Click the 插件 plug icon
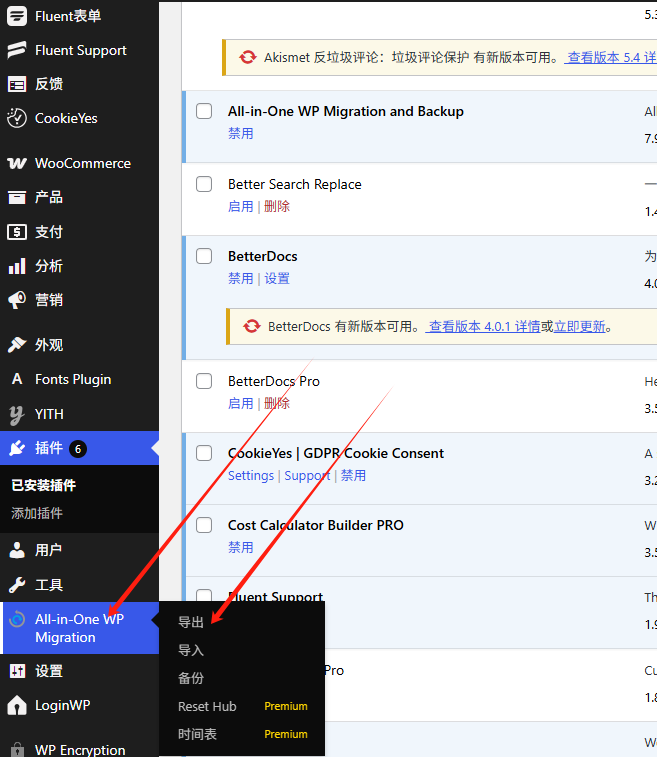The image size is (657, 757). point(17,448)
